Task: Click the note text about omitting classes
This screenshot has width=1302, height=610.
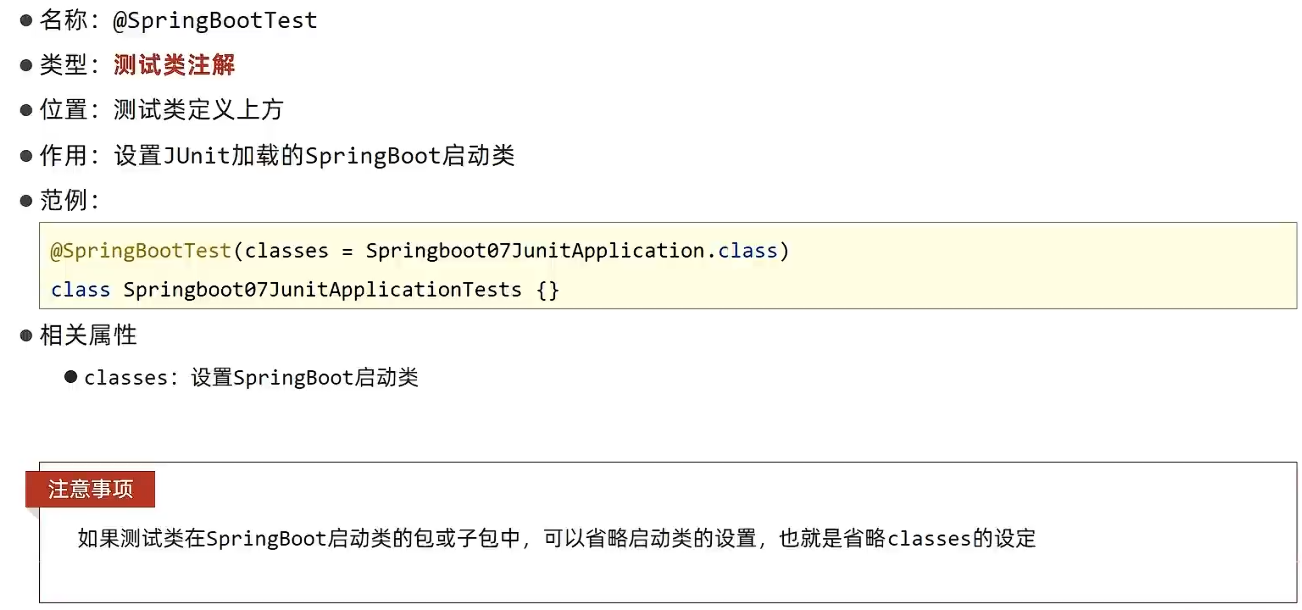Action: click(557, 539)
